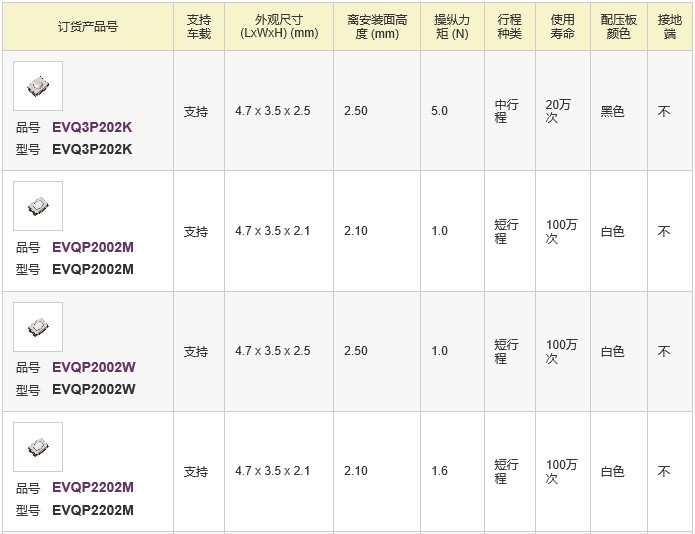The image size is (695, 534).
Task: Click the 1.0 force value in EVQP2002M row
Action: (439, 231)
